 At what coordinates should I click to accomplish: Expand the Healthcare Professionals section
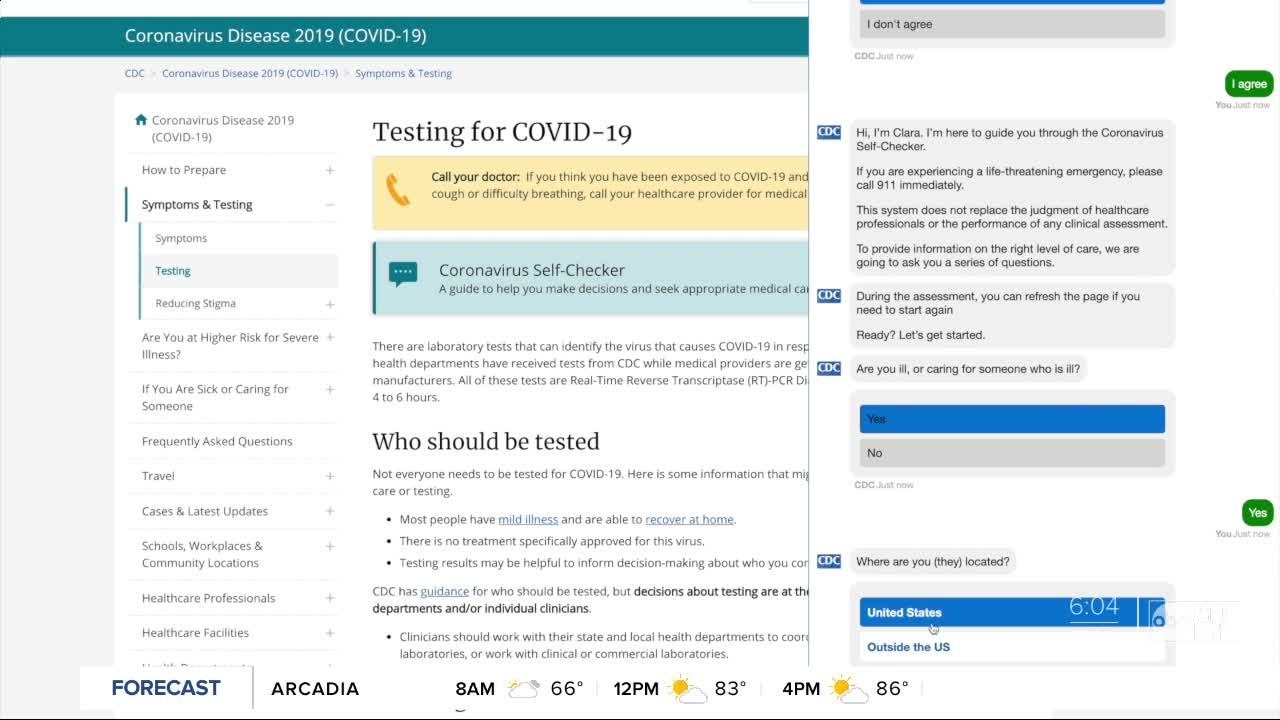330,598
